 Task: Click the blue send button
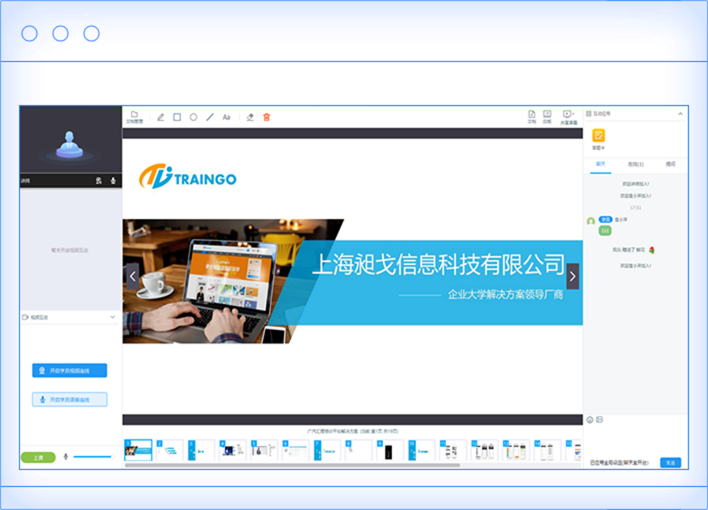coord(671,463)
